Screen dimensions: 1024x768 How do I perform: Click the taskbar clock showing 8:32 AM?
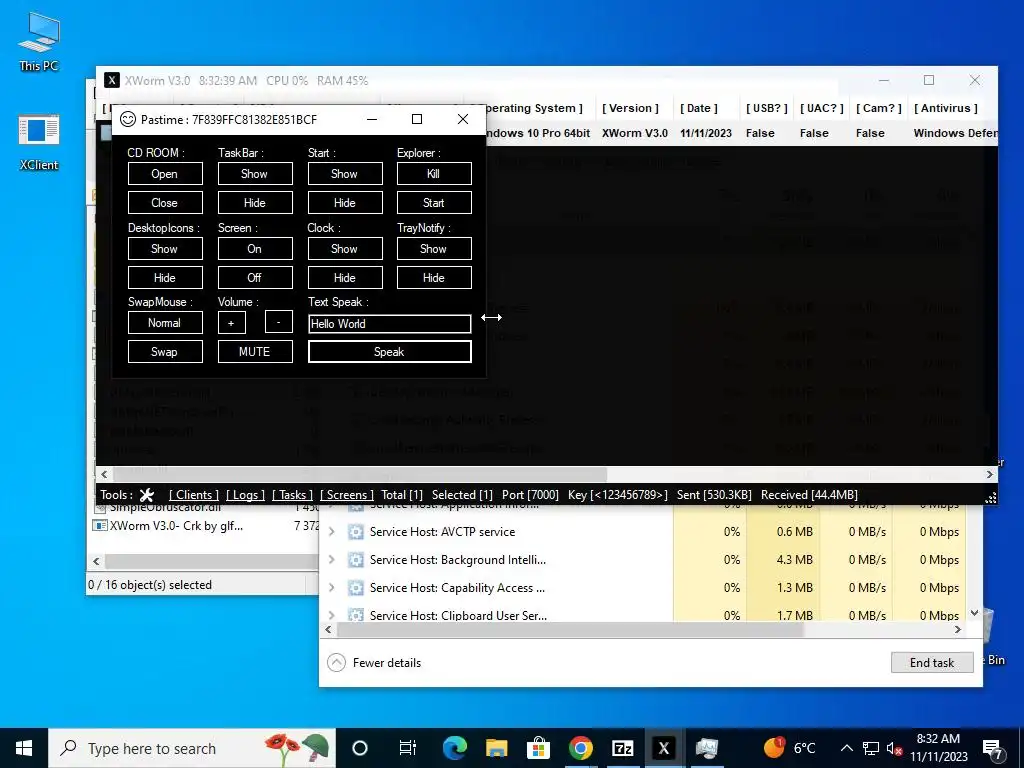[x=938, y=748]
